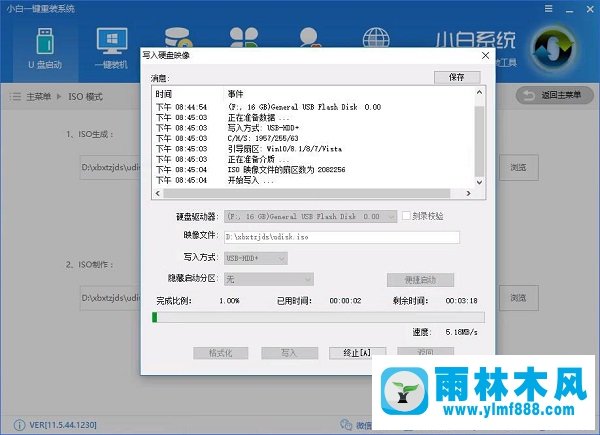Open the four-leaf clover software icon
Screen dimensions: 600x435
(x=244, y=38)
